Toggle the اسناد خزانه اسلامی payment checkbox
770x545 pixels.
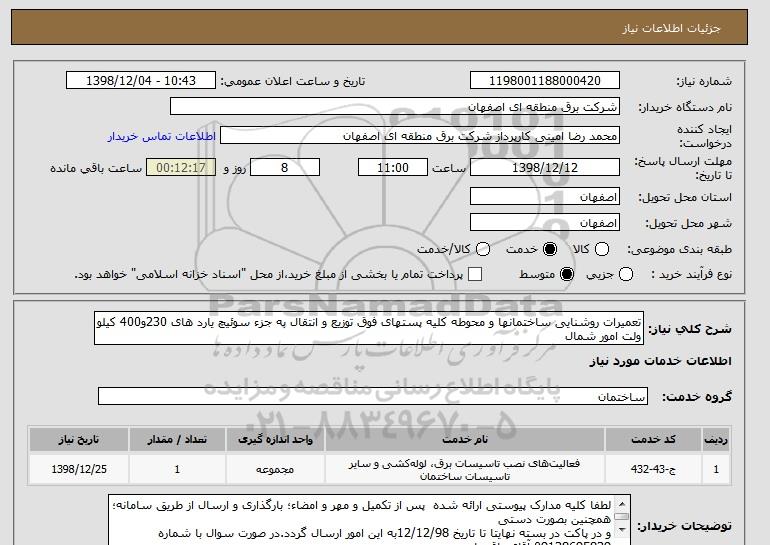475,274
